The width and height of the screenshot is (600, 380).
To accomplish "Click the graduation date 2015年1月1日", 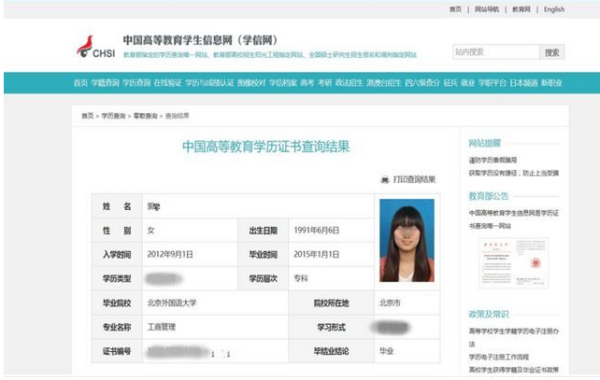I will click(316, 254).
